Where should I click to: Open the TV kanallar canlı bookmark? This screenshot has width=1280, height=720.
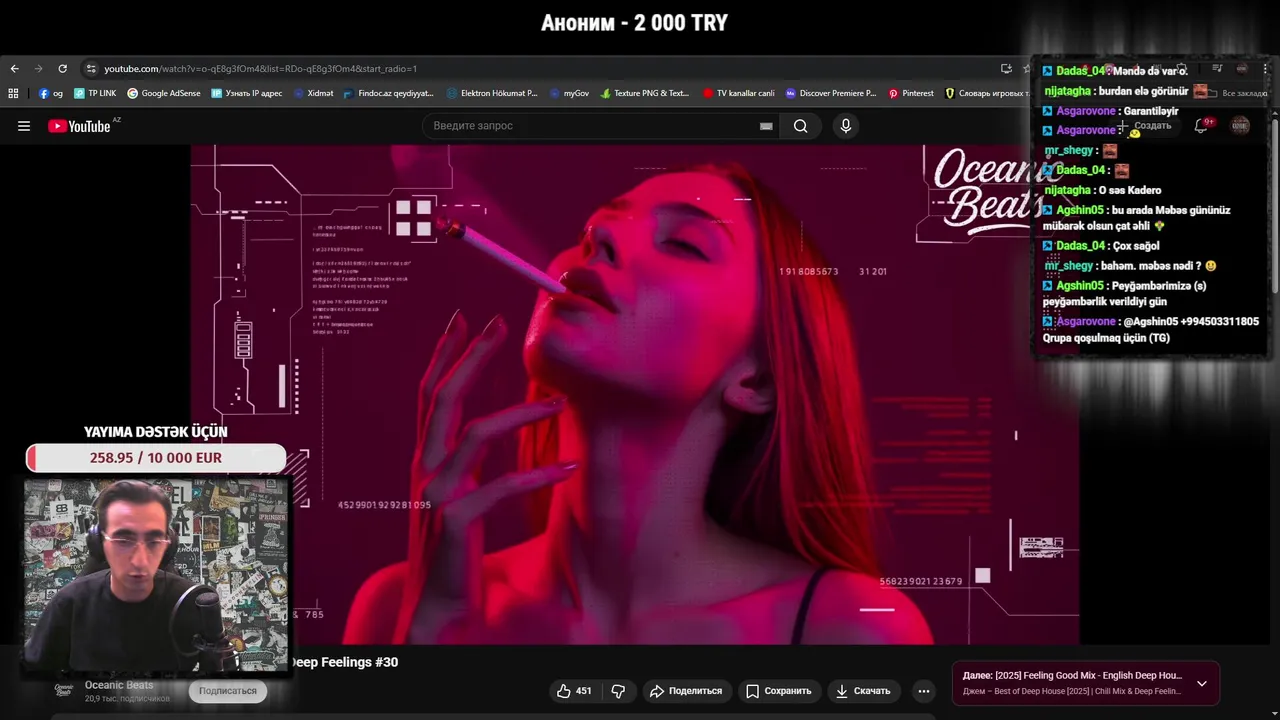coord(739,93)
